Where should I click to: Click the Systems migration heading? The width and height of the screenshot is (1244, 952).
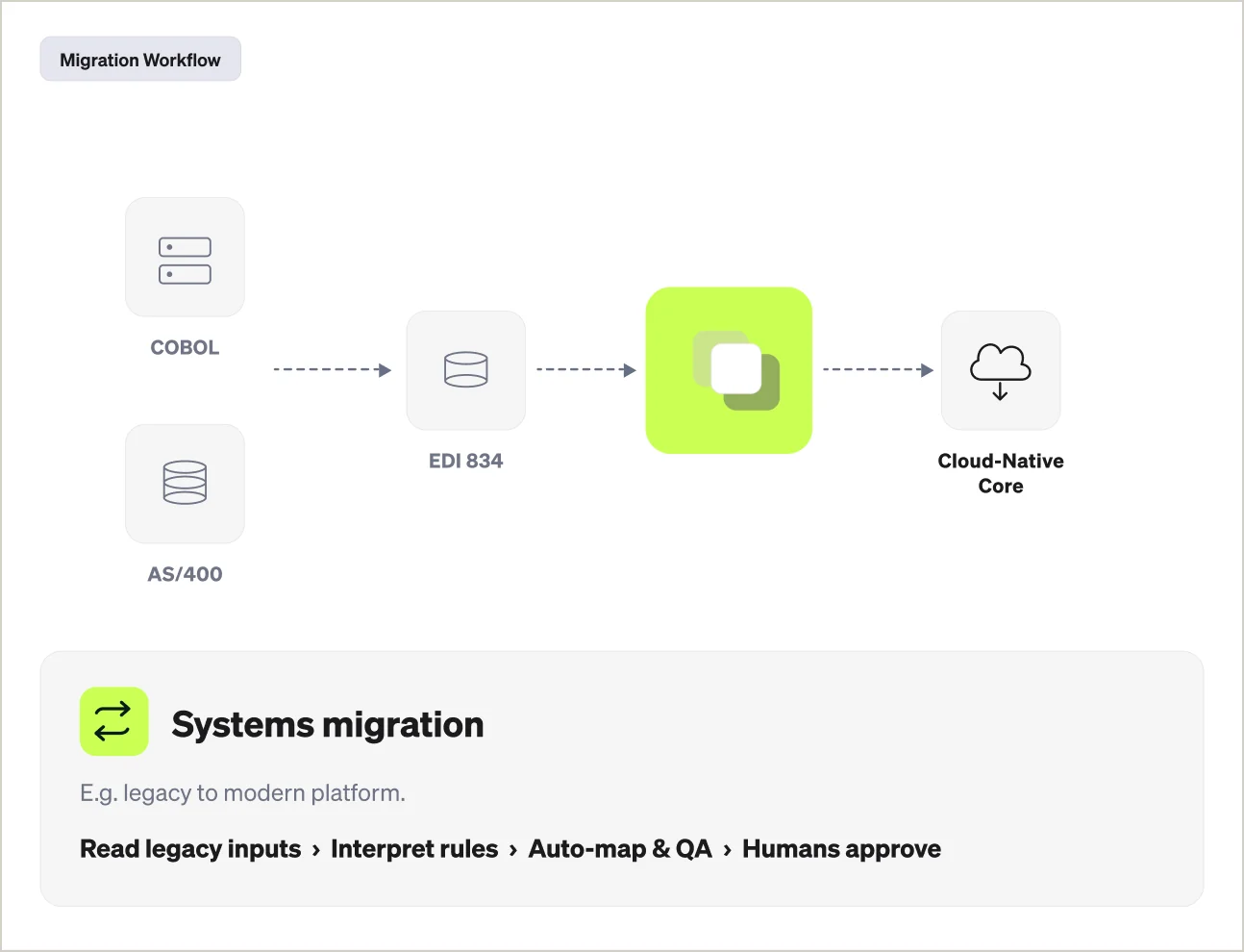[x=328, y=724]
